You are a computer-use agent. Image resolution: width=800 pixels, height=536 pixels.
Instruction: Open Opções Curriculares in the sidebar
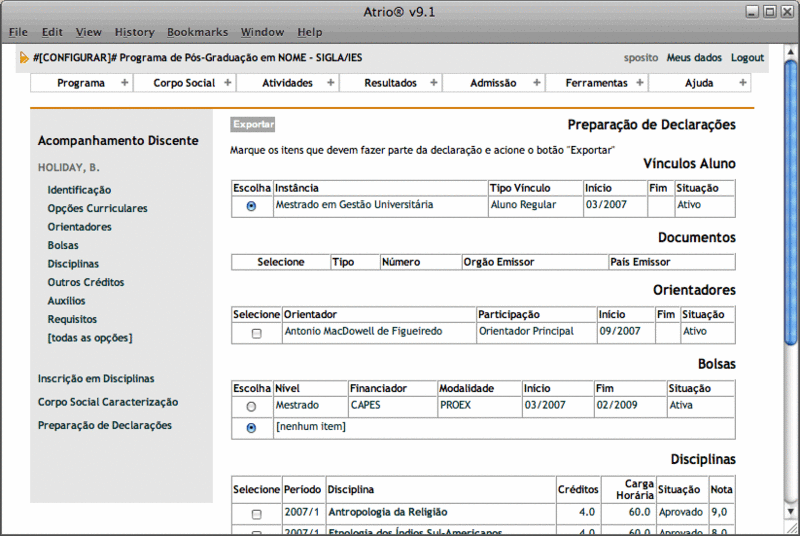coord(97,208)
